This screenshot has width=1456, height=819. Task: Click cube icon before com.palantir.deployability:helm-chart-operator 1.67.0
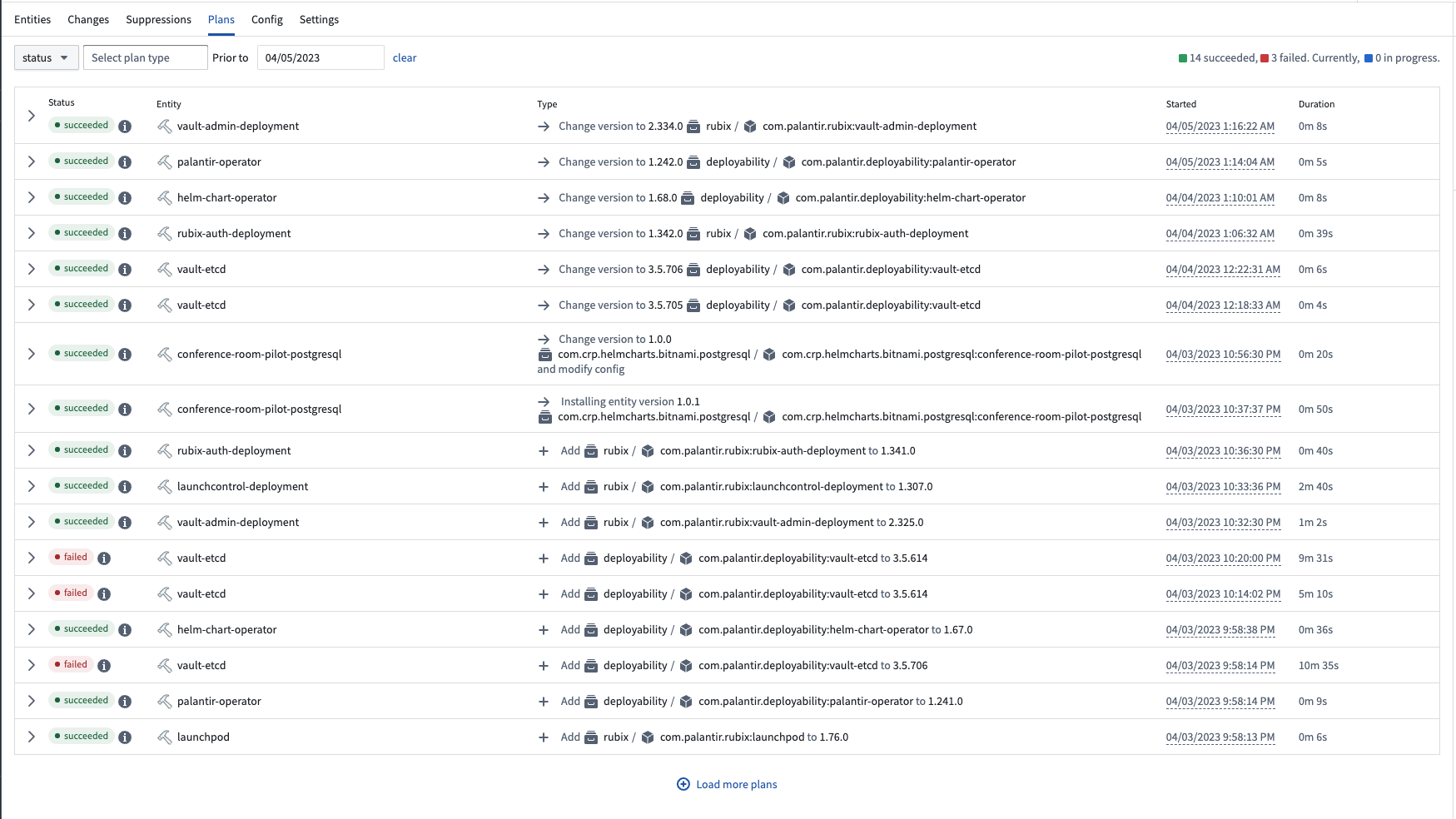686,630
